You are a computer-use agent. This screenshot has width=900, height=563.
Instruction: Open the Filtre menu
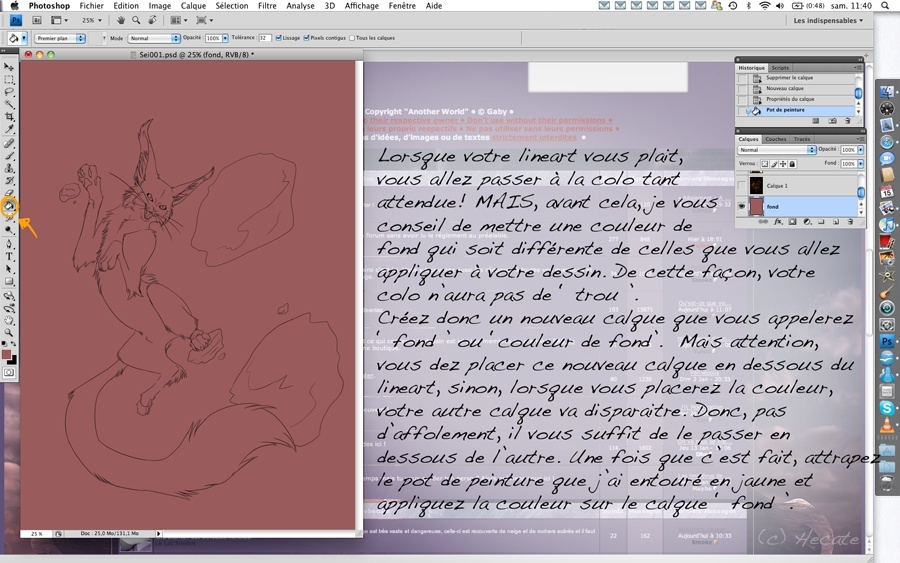tap(267, 6)
